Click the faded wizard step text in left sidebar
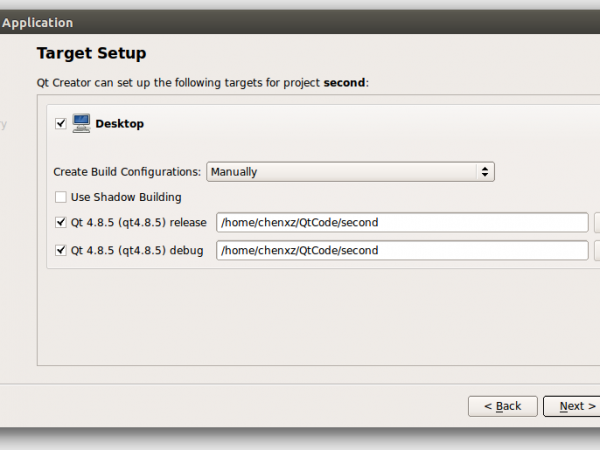This screenshot has width=600, height=450. (x=3, y=124)
